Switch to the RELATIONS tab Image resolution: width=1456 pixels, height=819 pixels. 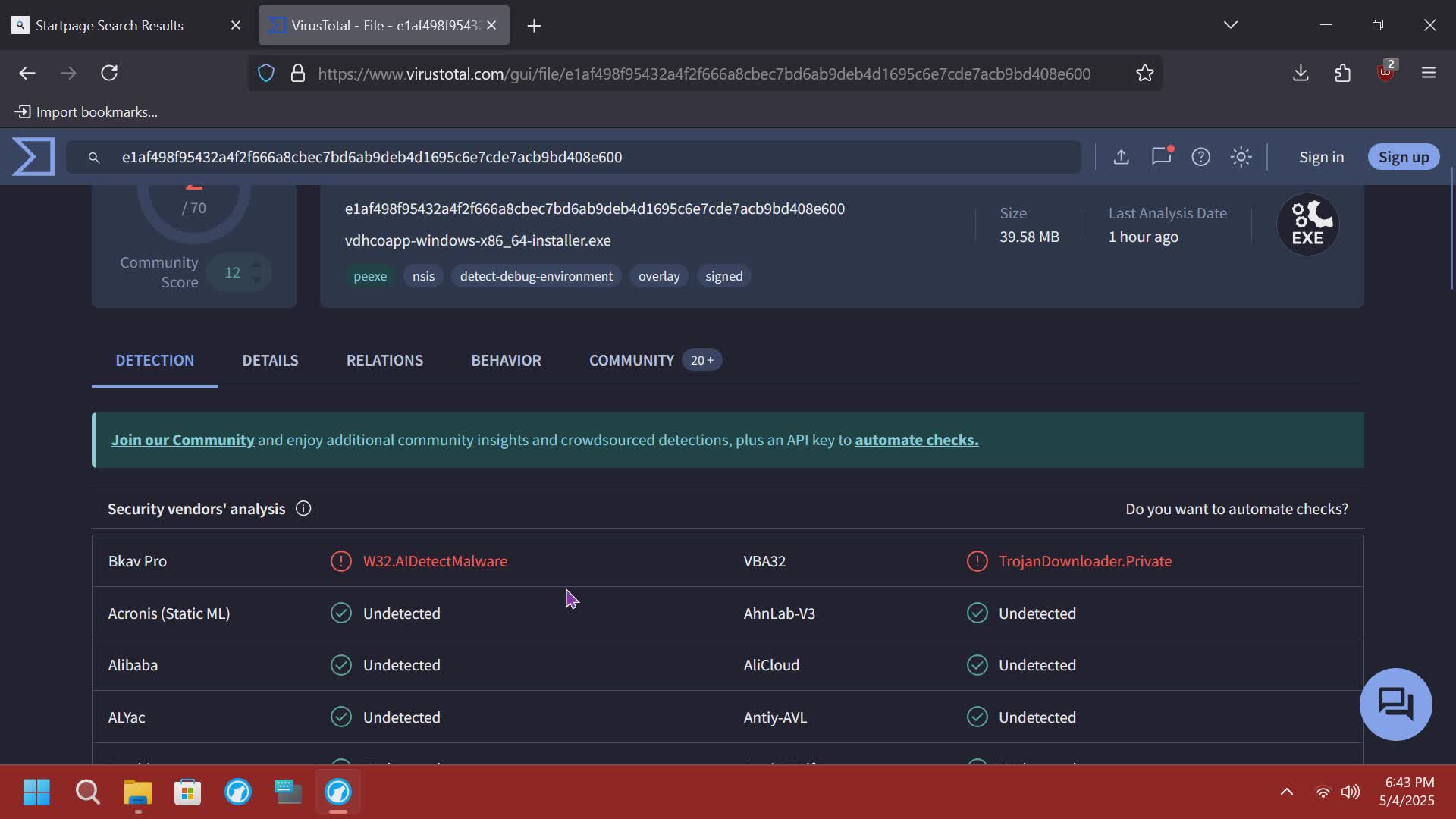coord(384,360)
